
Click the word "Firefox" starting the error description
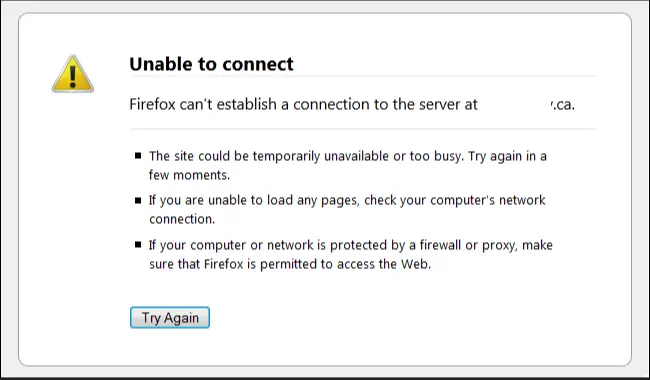[x=153, y=104]
